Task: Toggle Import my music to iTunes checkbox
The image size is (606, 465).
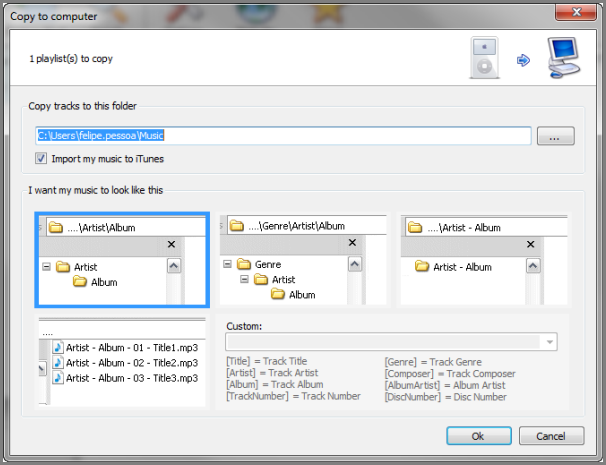Action: (41, 159)
